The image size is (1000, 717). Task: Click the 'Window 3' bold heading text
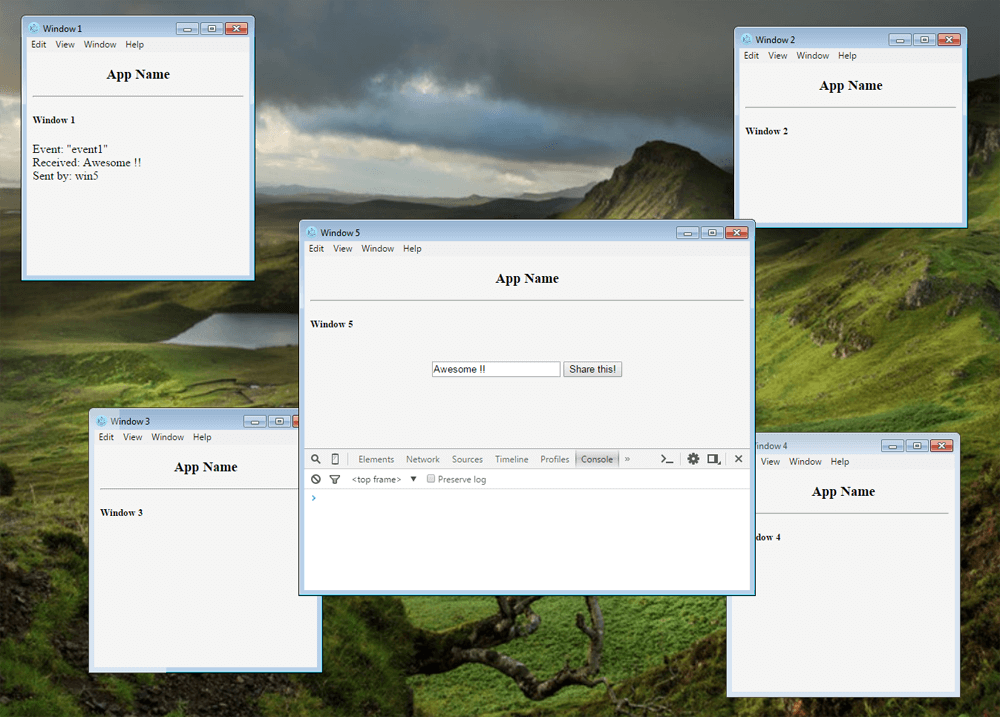pos(121,512)
